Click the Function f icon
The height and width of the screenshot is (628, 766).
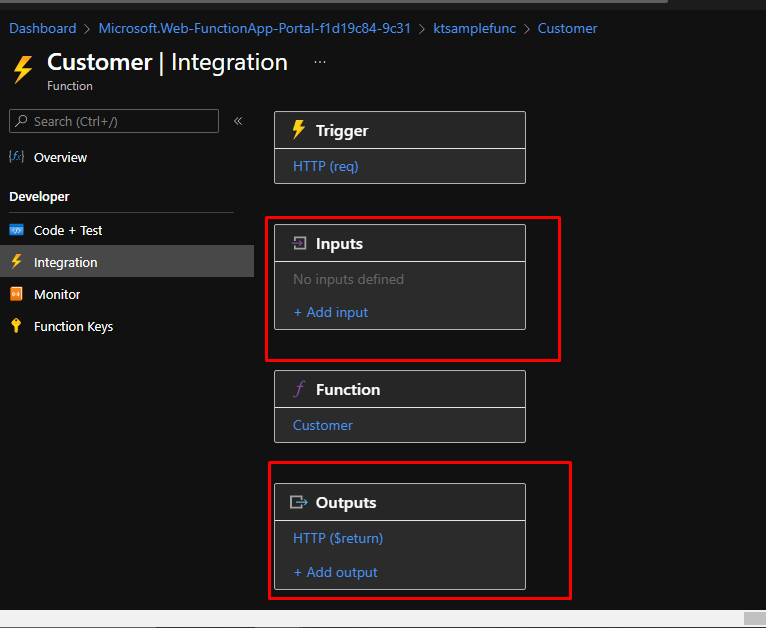(298, 389)
